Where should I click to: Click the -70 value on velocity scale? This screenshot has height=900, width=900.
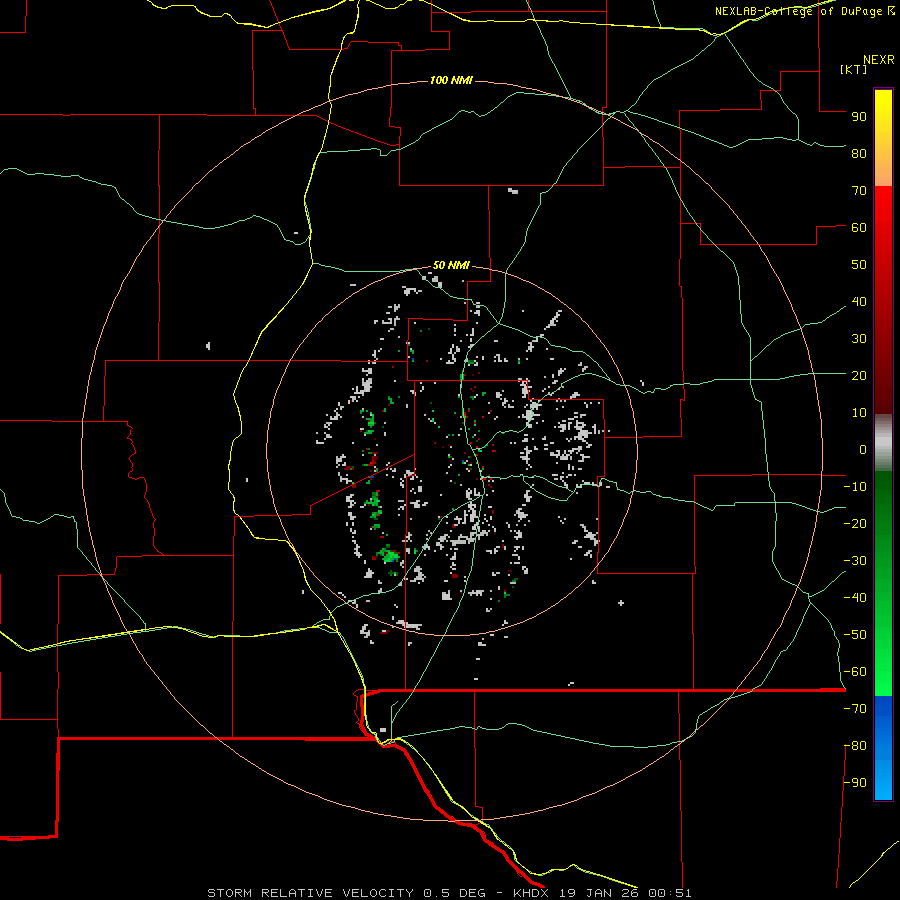tap(855, 709)
